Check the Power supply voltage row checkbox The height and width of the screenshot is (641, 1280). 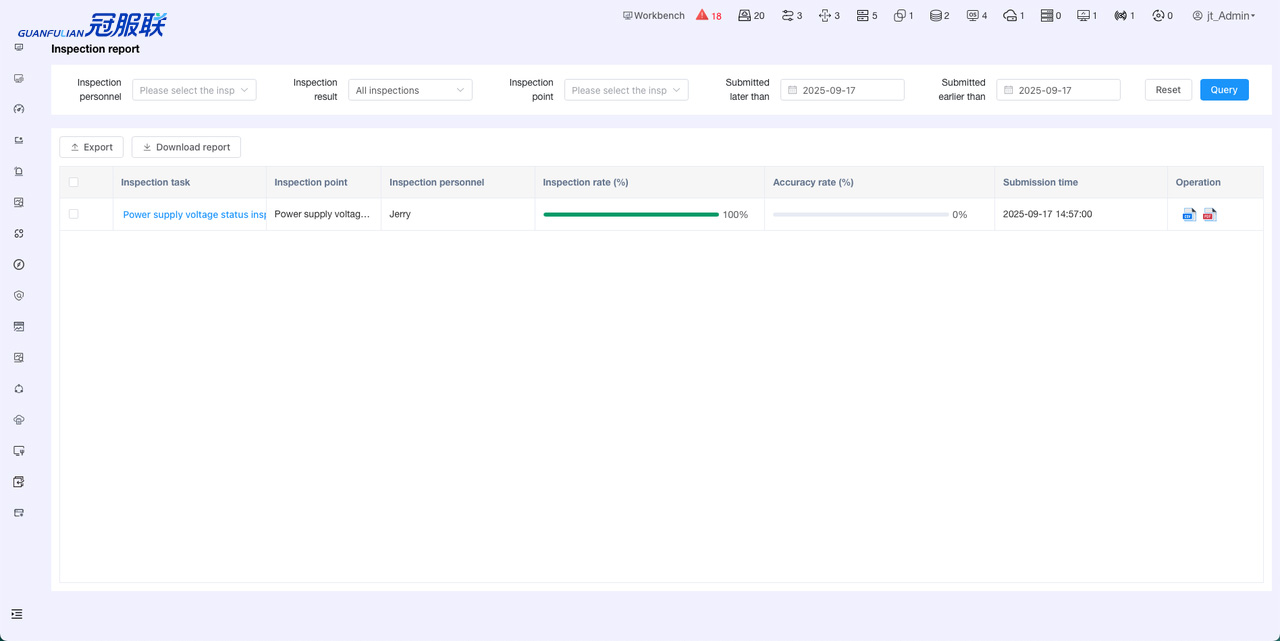(74, 214)
